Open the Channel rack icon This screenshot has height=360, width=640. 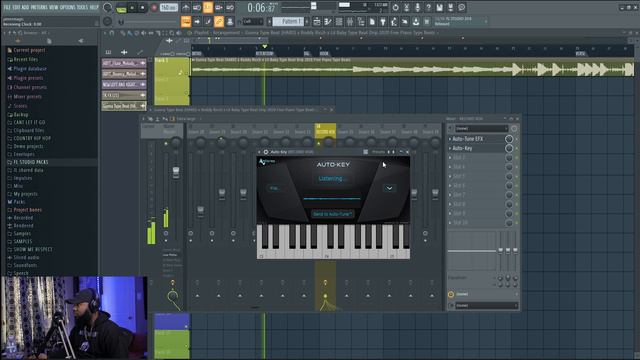[338, 22]
